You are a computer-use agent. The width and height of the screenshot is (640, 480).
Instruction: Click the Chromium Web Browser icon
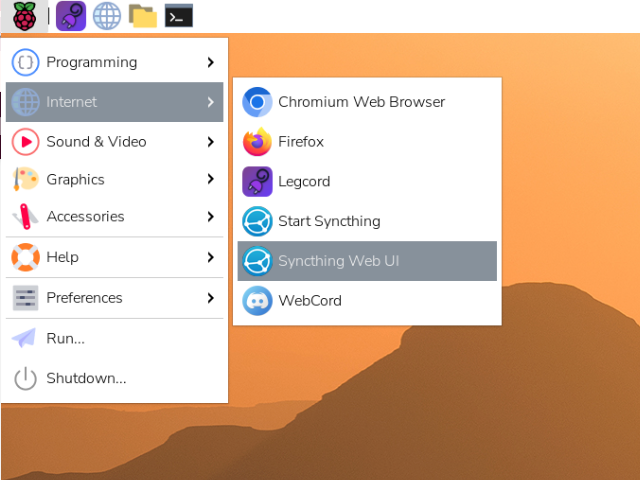tap(258, 102)
